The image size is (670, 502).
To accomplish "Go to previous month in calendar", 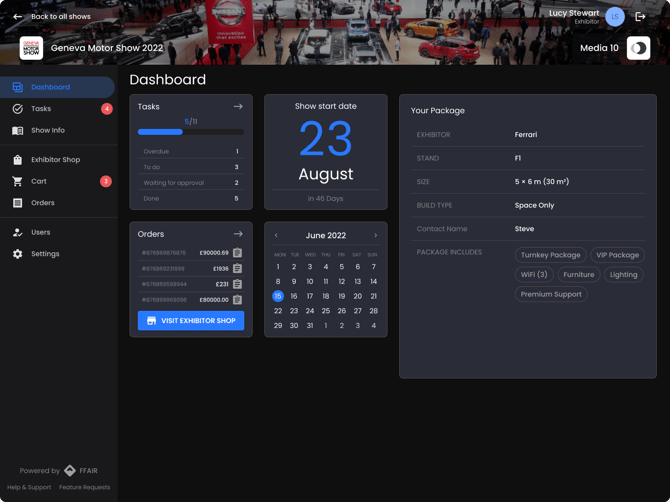I will (x=277, y=236).
